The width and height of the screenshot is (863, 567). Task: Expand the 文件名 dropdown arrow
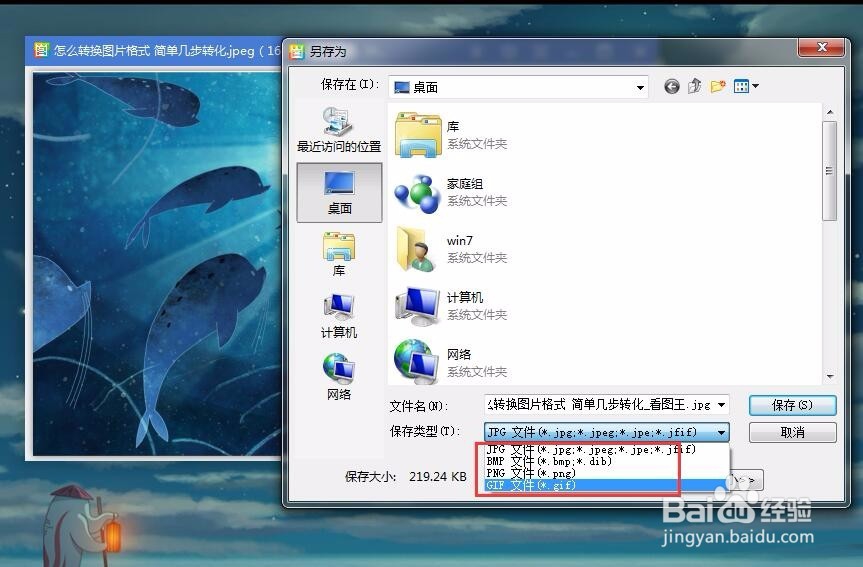pyautogui.click(x=722, y=405)
